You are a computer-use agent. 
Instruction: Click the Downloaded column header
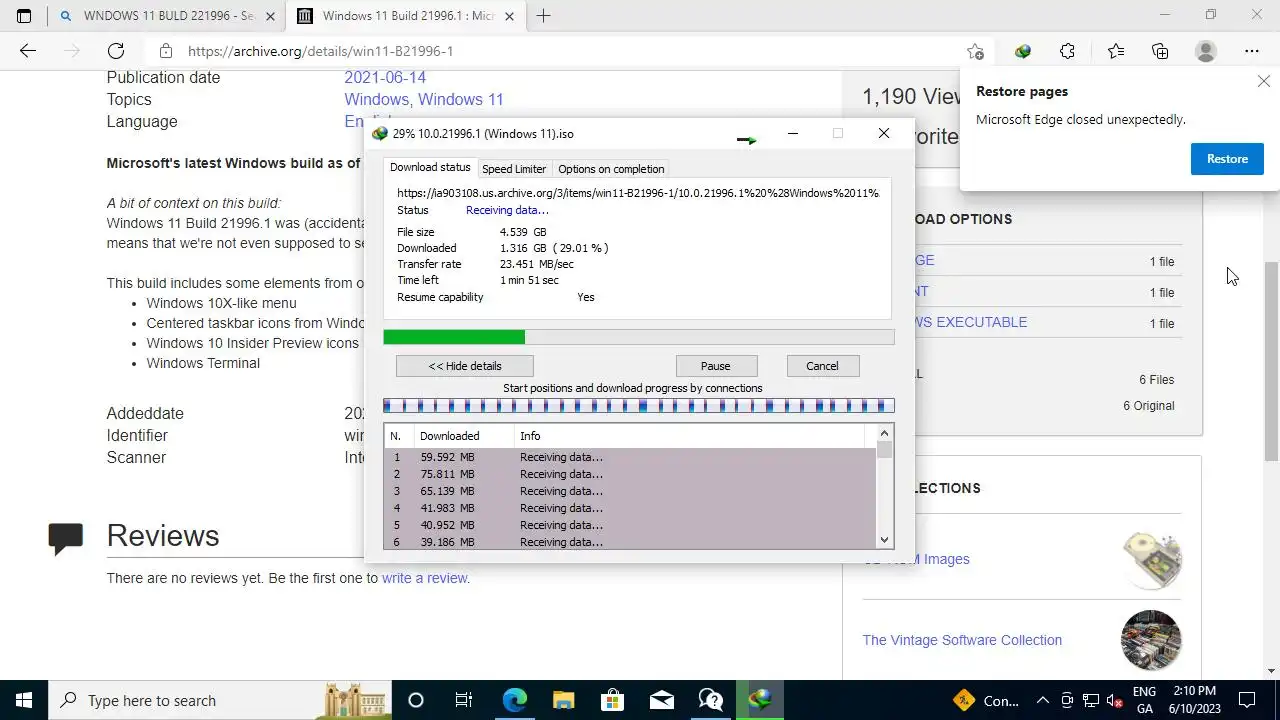464,436
